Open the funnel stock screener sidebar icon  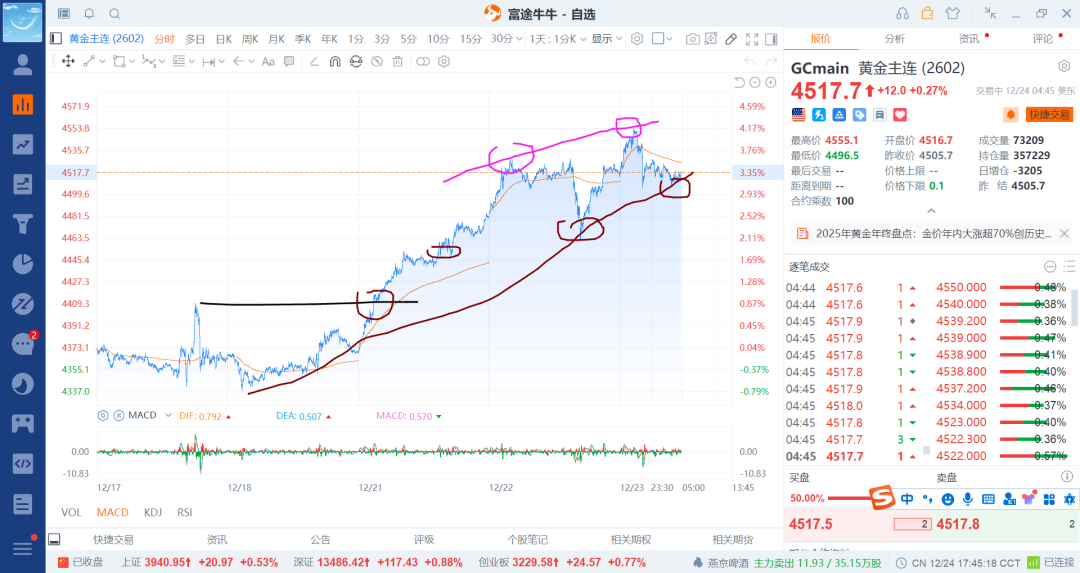click(x=23, y=224)
